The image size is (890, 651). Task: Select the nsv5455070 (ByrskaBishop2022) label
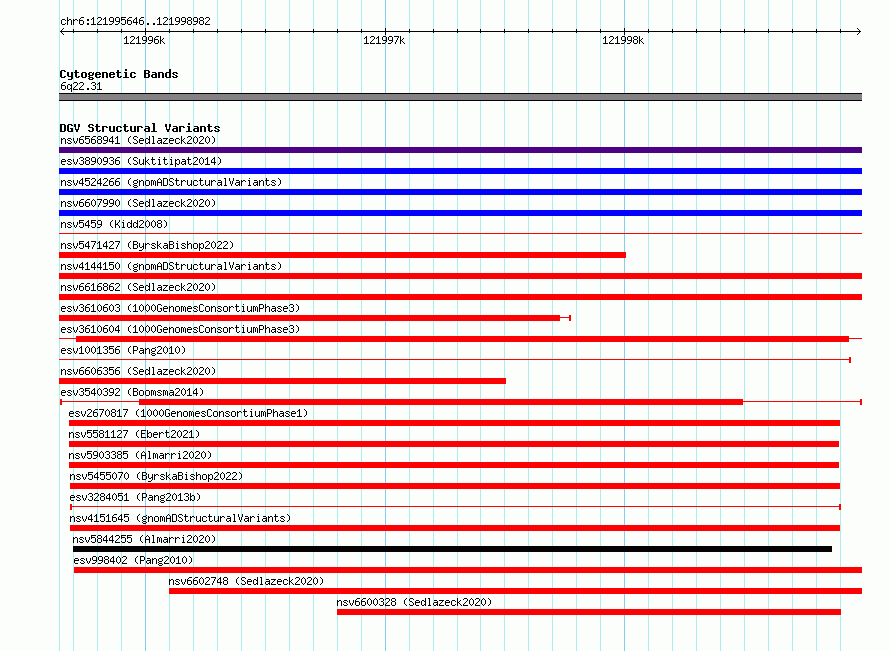point(156,476)
